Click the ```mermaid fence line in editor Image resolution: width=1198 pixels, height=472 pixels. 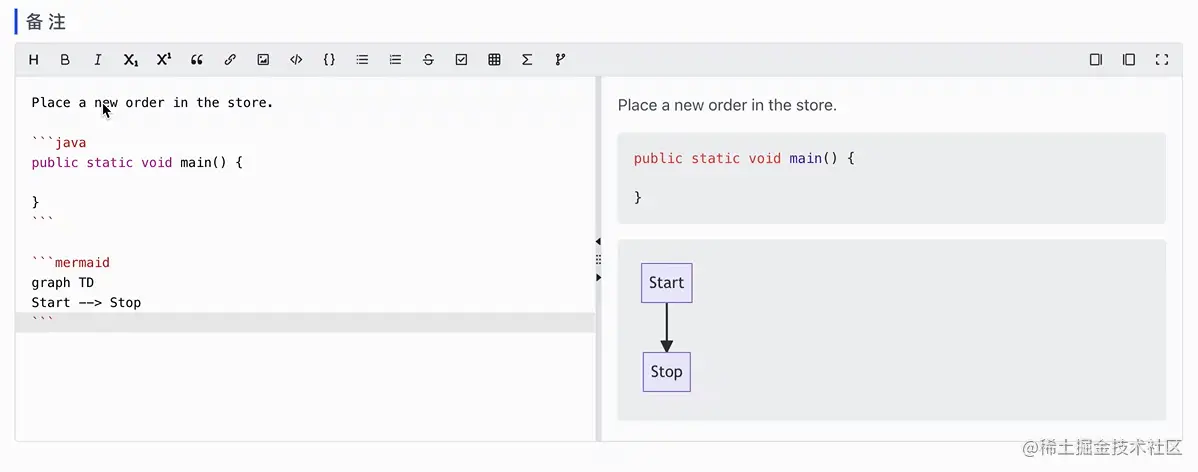[x=70, y=262]
